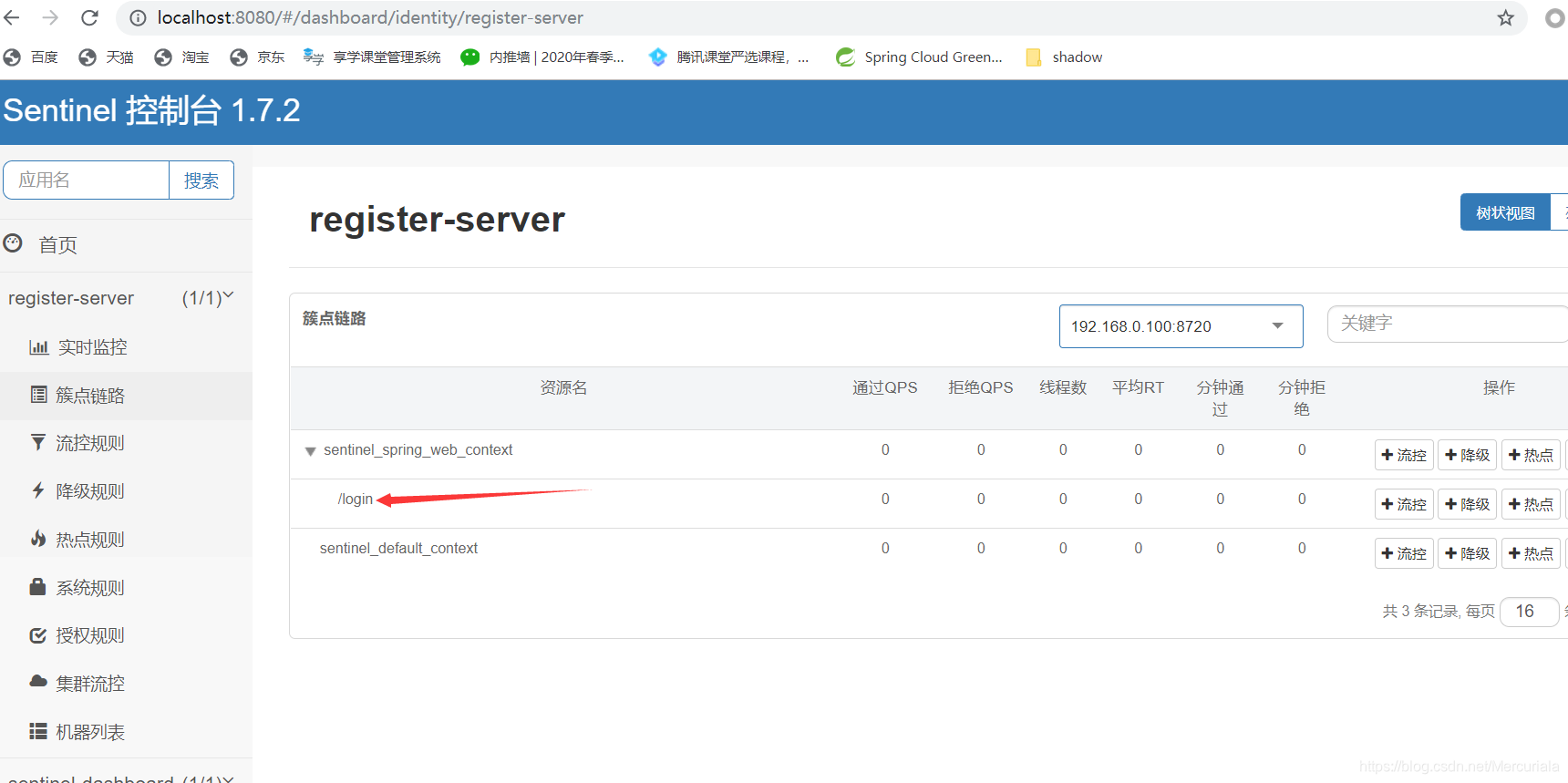Add 流控 rule for sentinel_spring_web_context
The image size is (1568, 783).
1404,455
